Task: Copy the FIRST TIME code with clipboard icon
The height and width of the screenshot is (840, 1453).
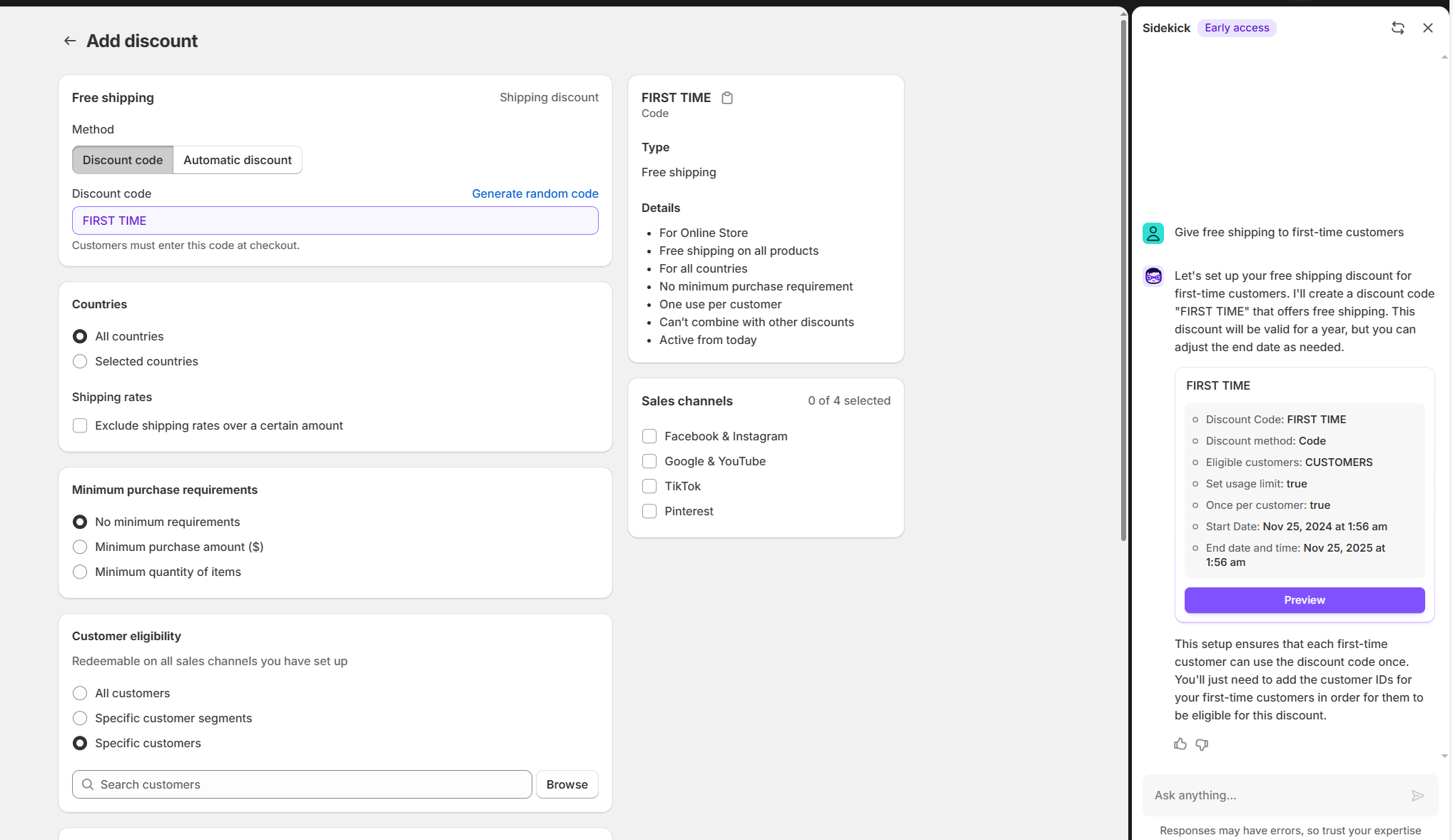Action: tap(726, 98)
